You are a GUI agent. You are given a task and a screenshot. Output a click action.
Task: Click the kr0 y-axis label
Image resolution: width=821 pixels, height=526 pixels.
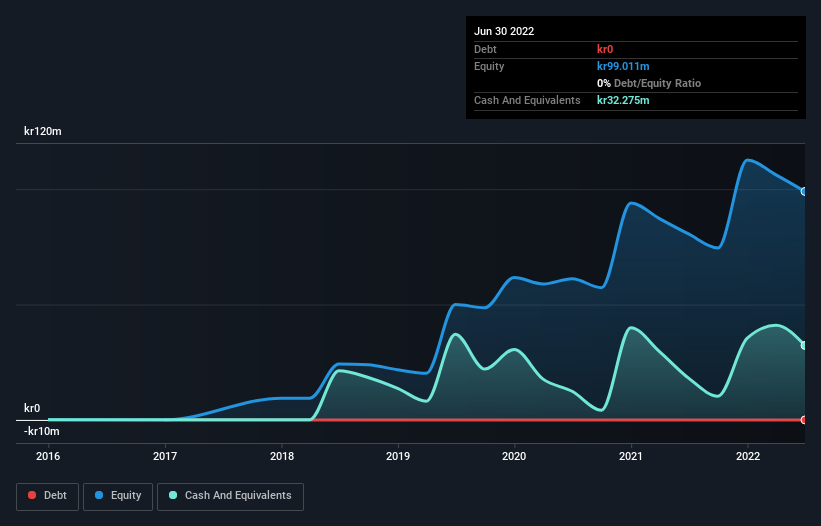click(x=32, y=408)
